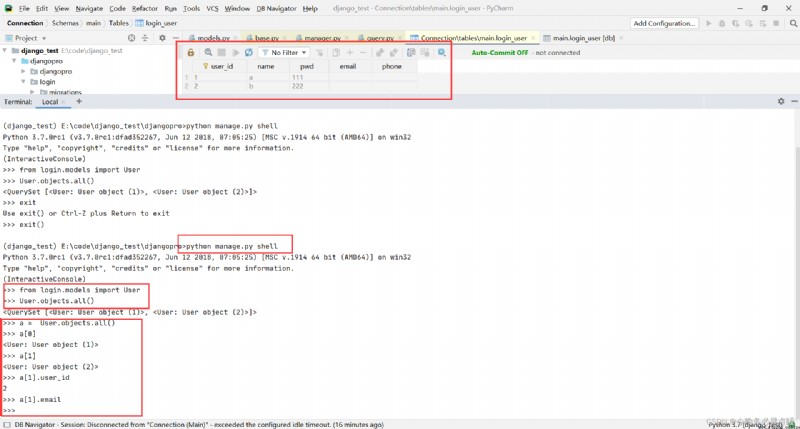Click the minus delete-record icon in table toolbar
The height and width of the screenshot is (429, 800).
[x=363, y=53]
